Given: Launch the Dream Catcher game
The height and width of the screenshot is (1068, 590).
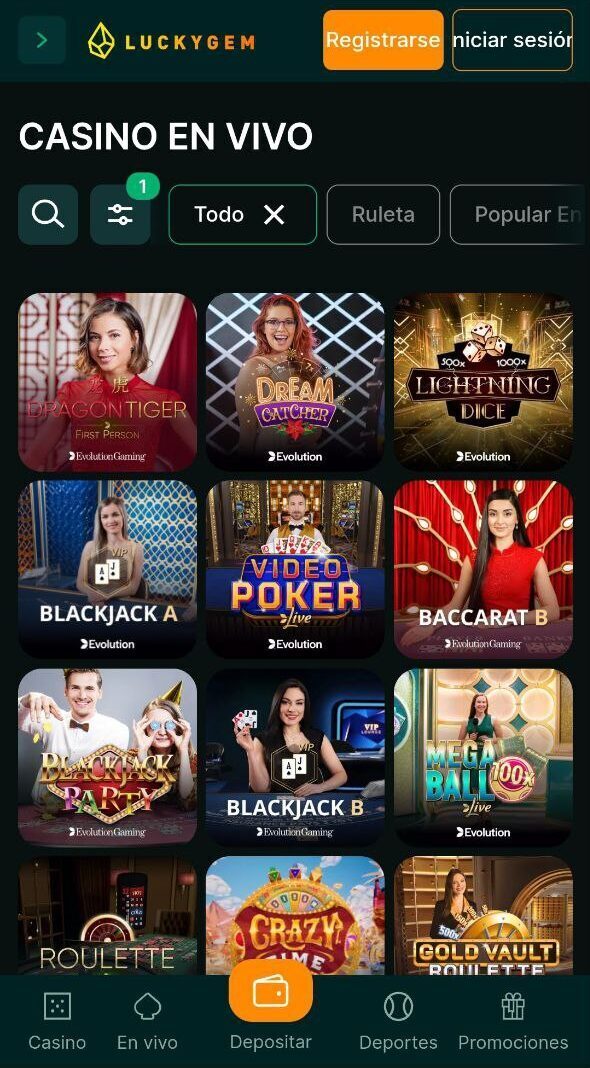Looking at the screenshot, I should (295, 382).
